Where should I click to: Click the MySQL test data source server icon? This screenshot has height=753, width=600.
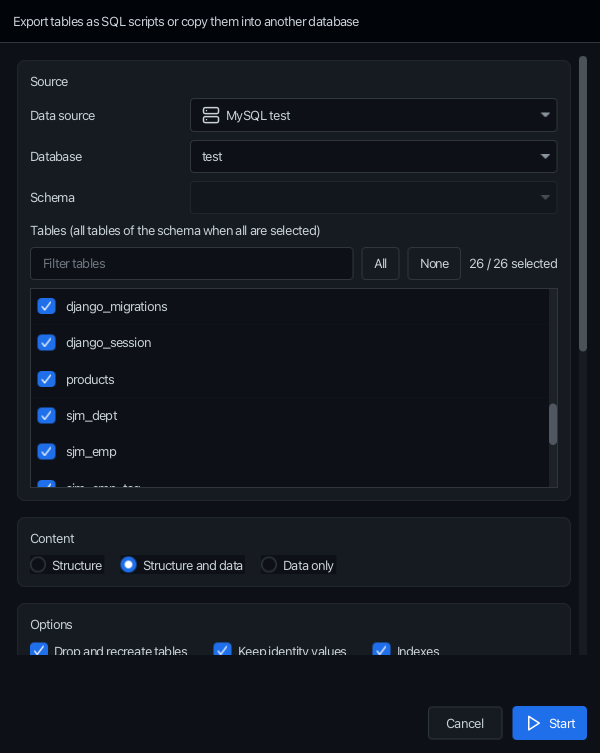211,115
